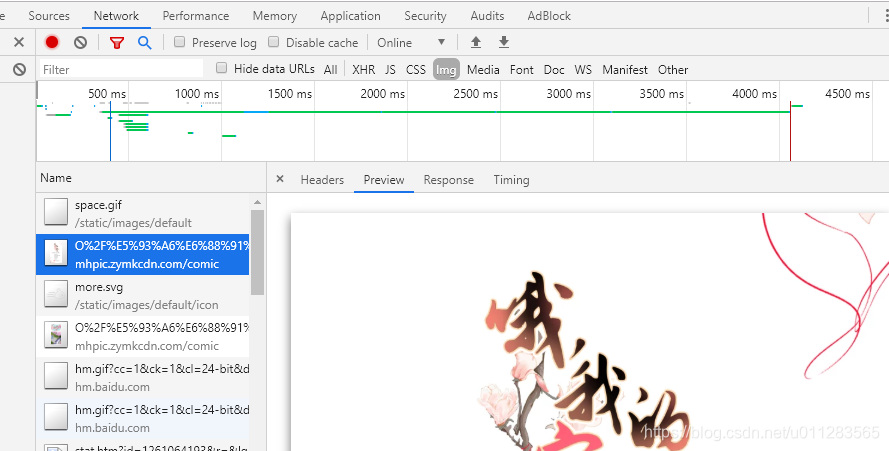
Task: Enable Disable cache checkbox
Action: click(x=274, y=42)
